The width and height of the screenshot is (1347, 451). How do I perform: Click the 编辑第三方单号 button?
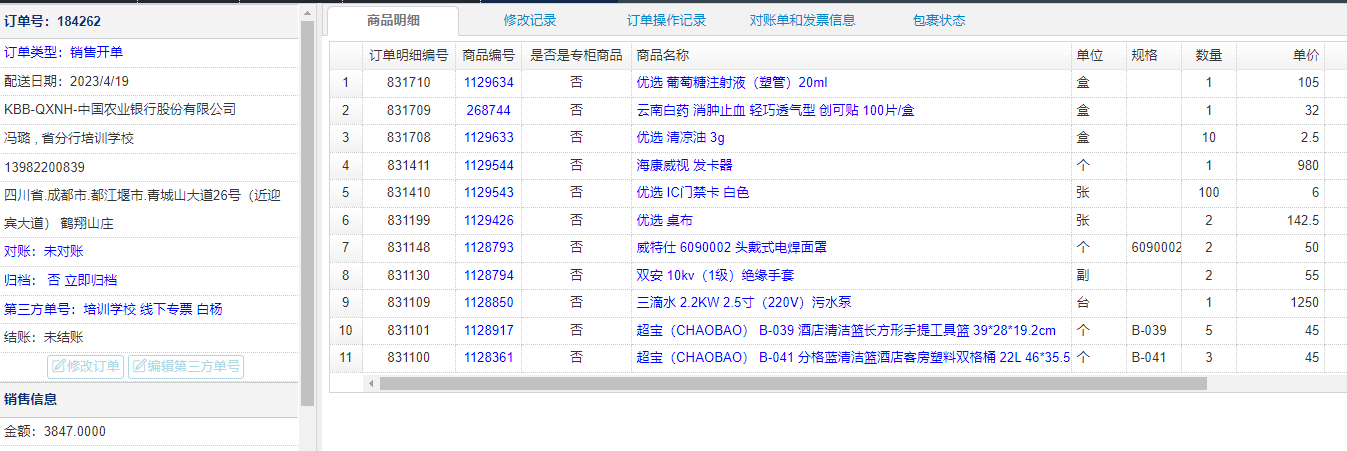(x=185, y=366)
